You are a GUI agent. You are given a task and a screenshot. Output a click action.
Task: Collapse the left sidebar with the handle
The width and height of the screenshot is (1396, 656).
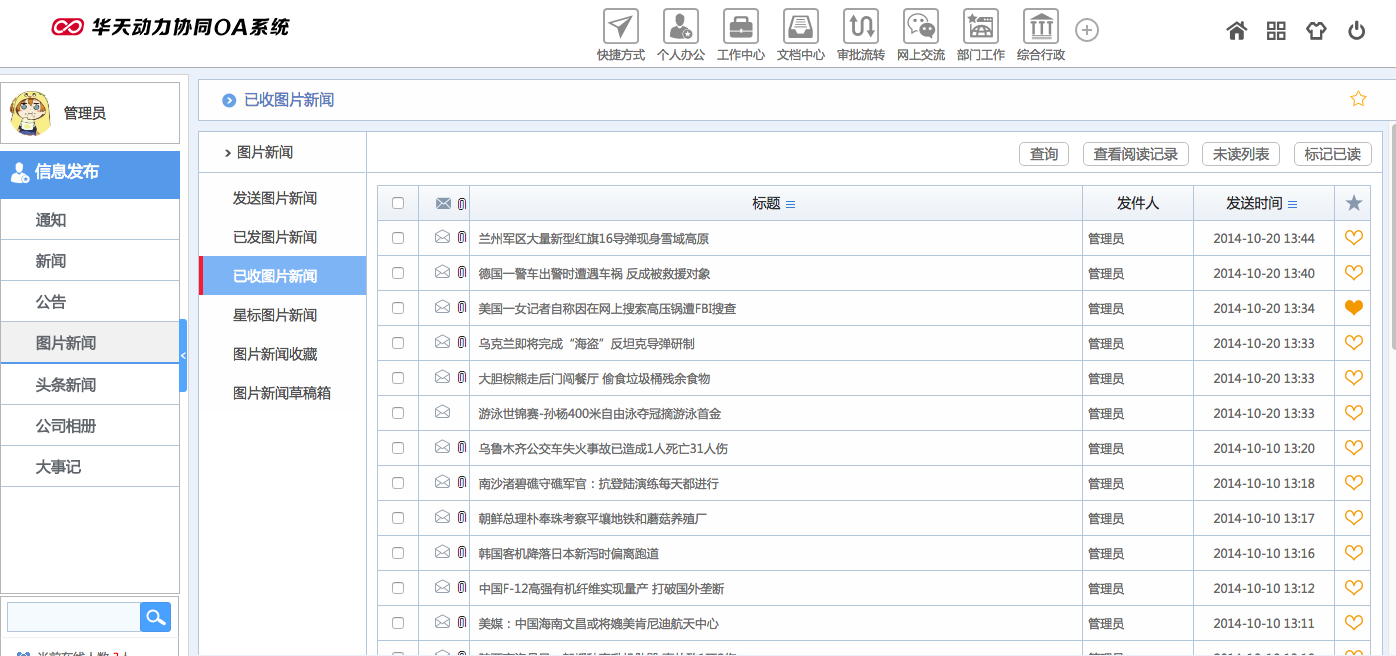tap(183, 356)
